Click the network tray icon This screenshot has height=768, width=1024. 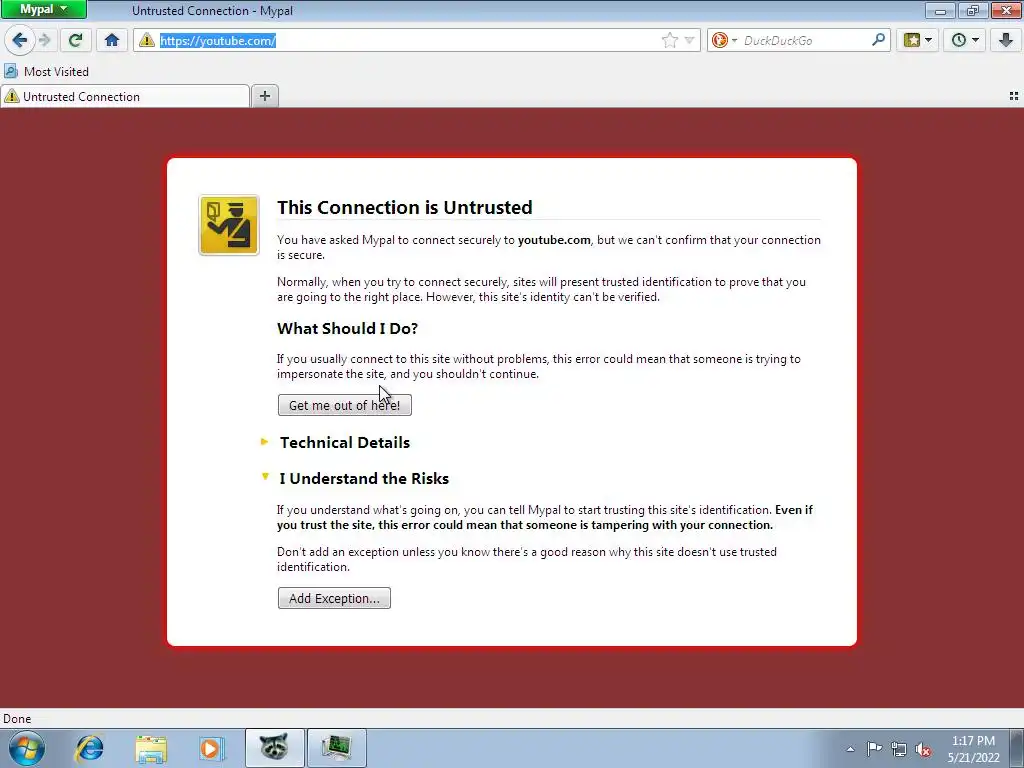tap(899, 749)
